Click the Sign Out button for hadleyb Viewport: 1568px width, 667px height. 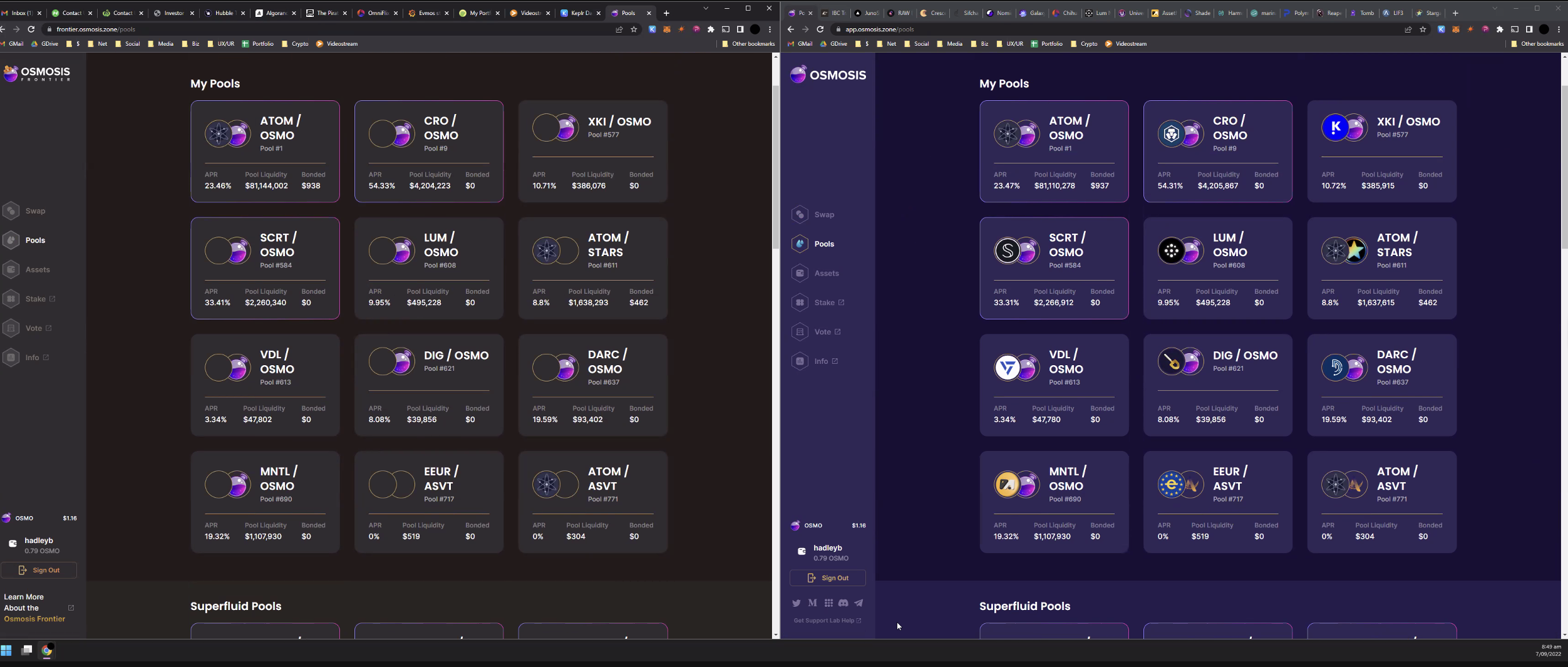point(40,570)
